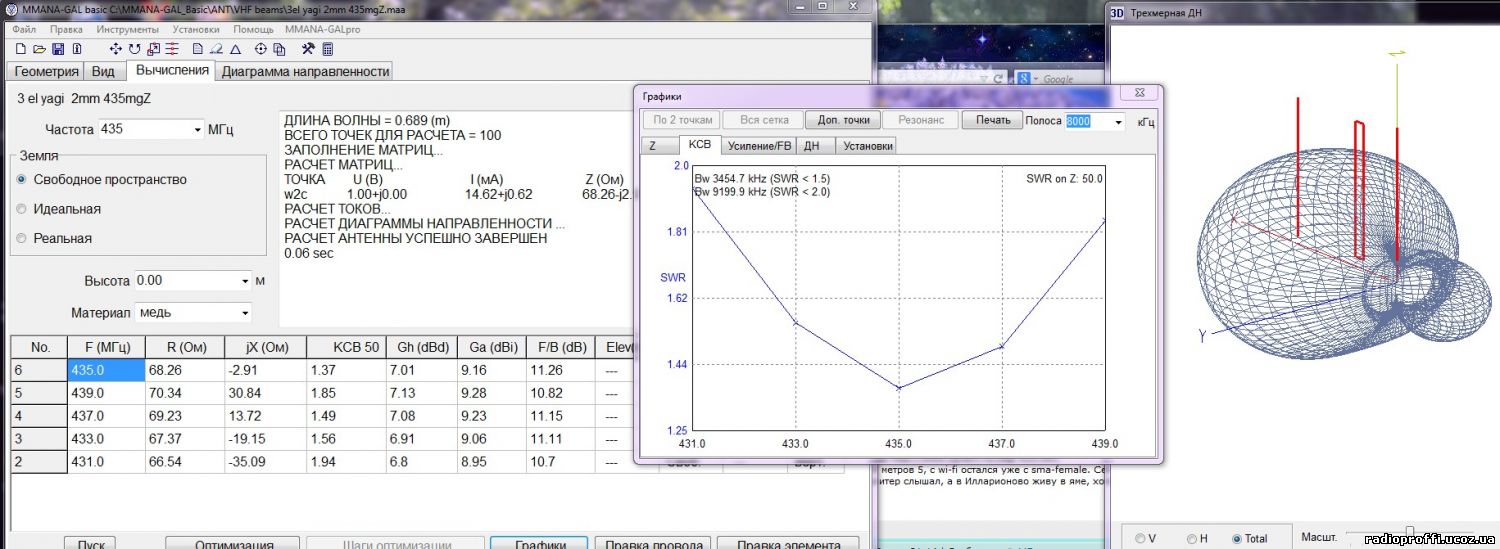This screenshot has height=549, width=1500.
Task: Switch to the Геометрия tab
Action: (46, 72)
